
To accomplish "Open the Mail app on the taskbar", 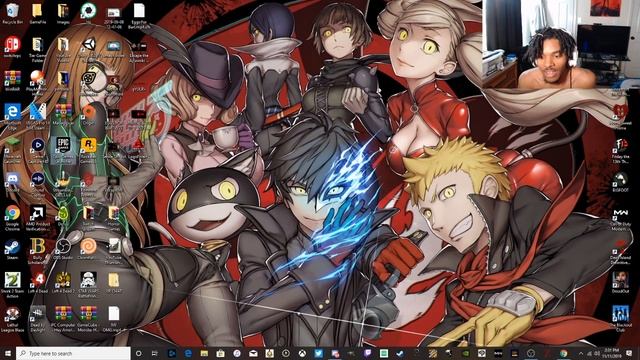I will (x=253, y=353).
